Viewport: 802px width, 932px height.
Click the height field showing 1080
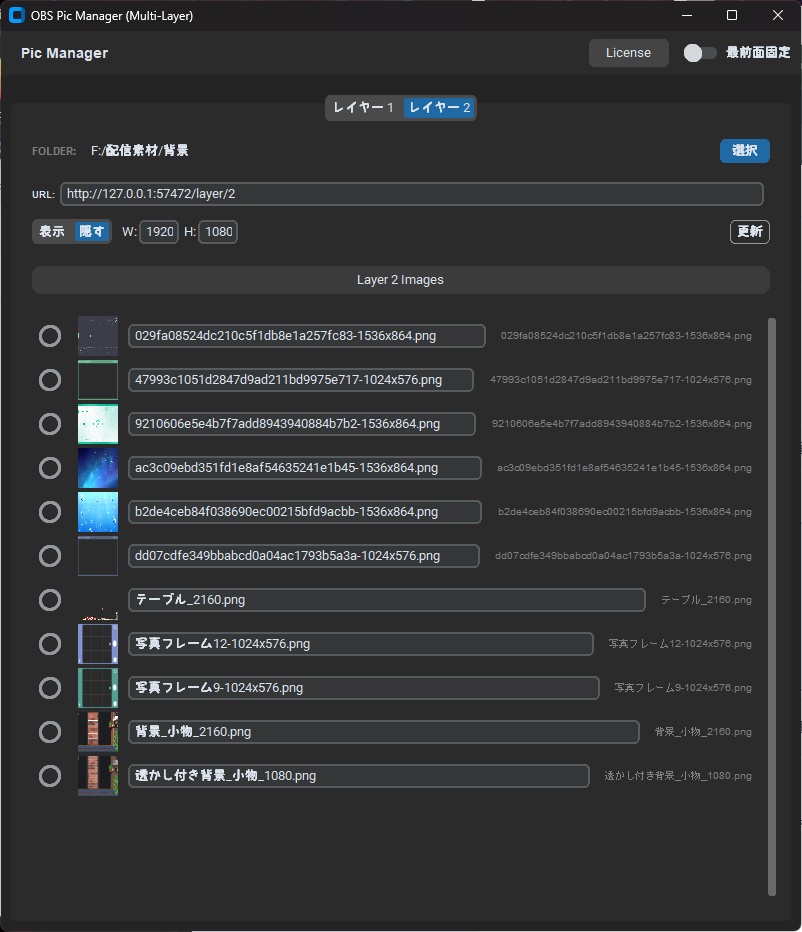point(218,232)
